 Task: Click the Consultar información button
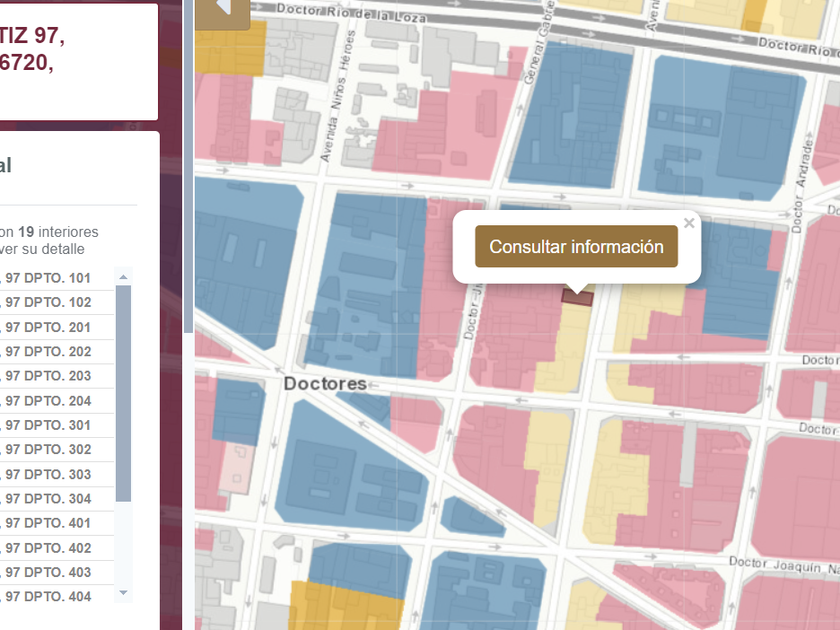576,246
